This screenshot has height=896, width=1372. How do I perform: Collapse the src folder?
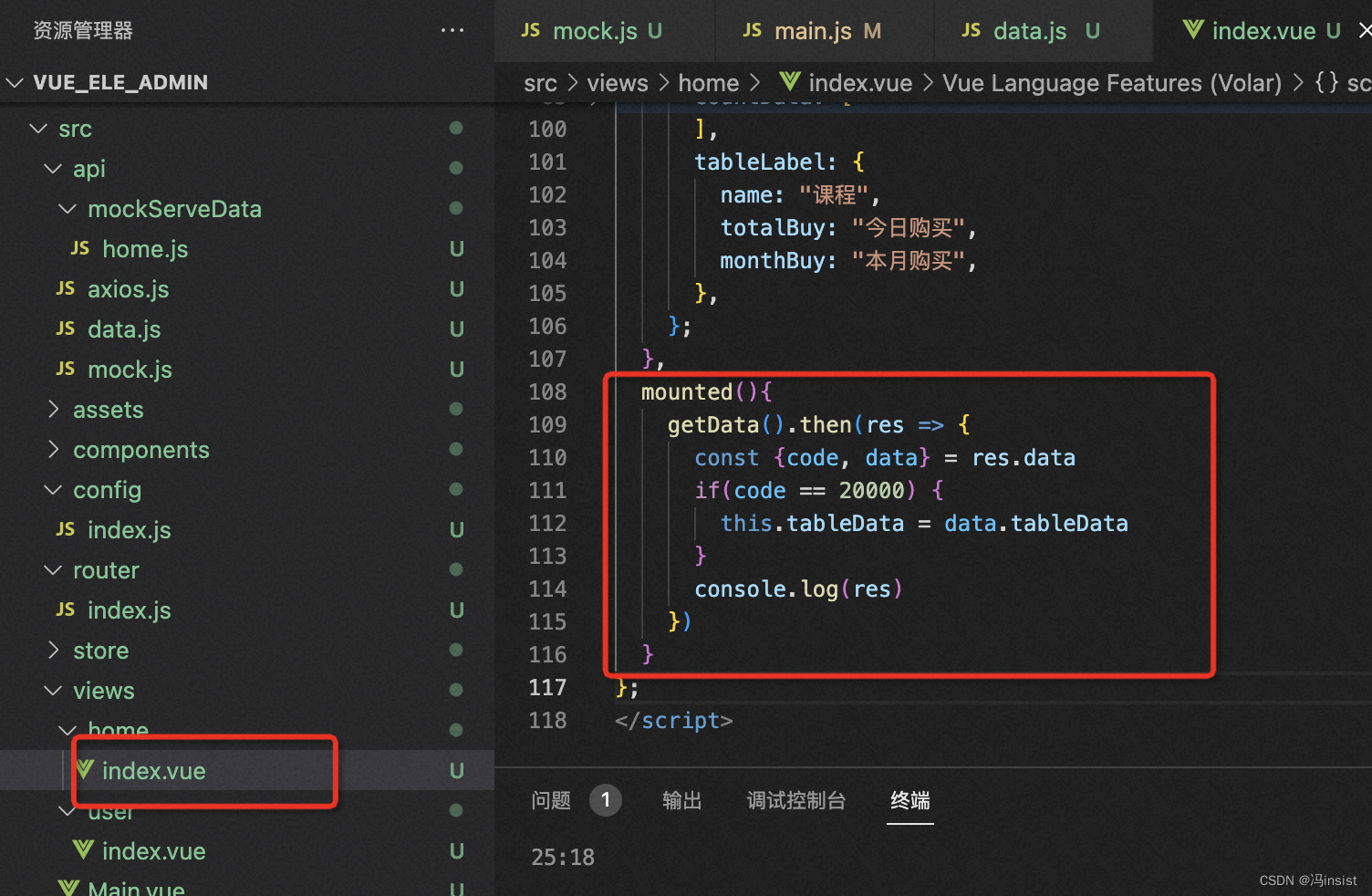38,129
